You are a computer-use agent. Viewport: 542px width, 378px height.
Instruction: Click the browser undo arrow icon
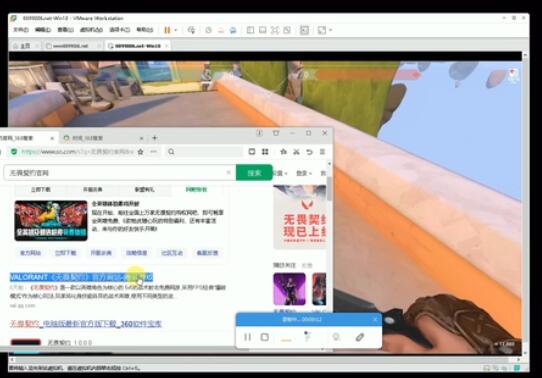click(309, 152)
